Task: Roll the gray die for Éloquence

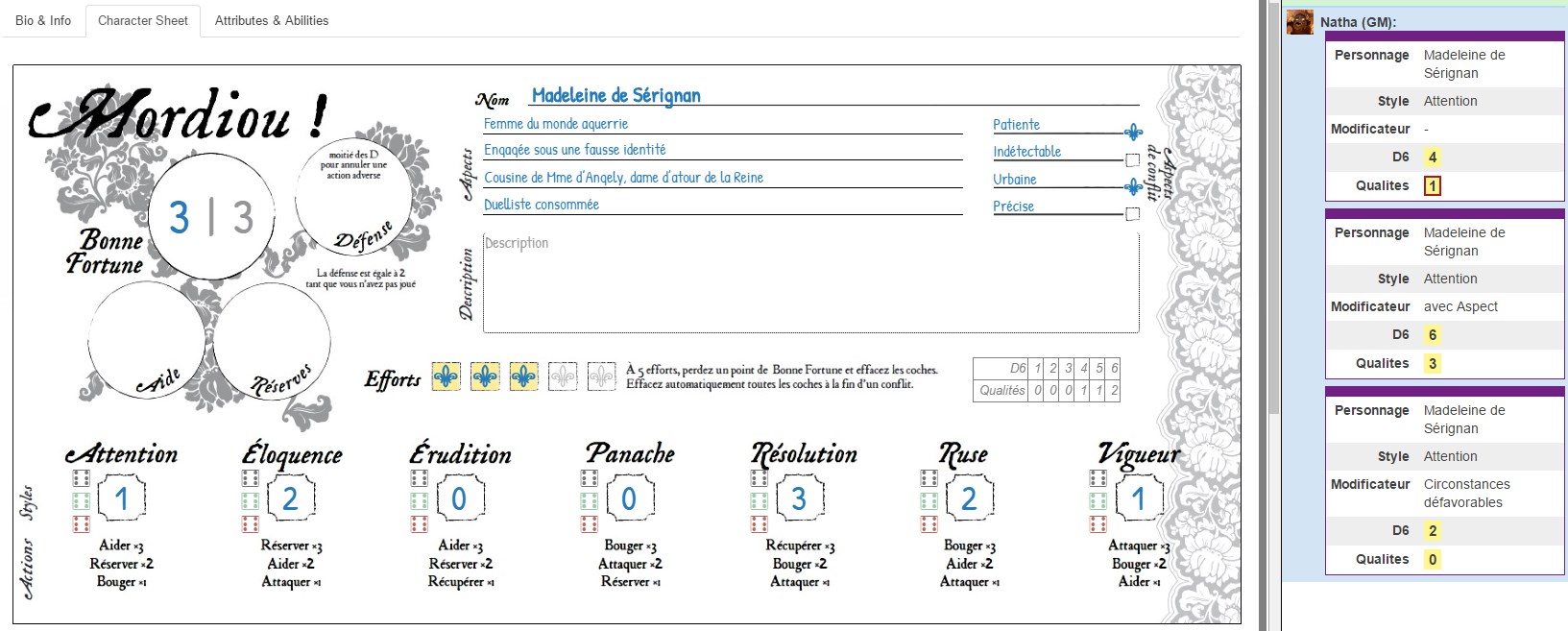Action: 250,478
